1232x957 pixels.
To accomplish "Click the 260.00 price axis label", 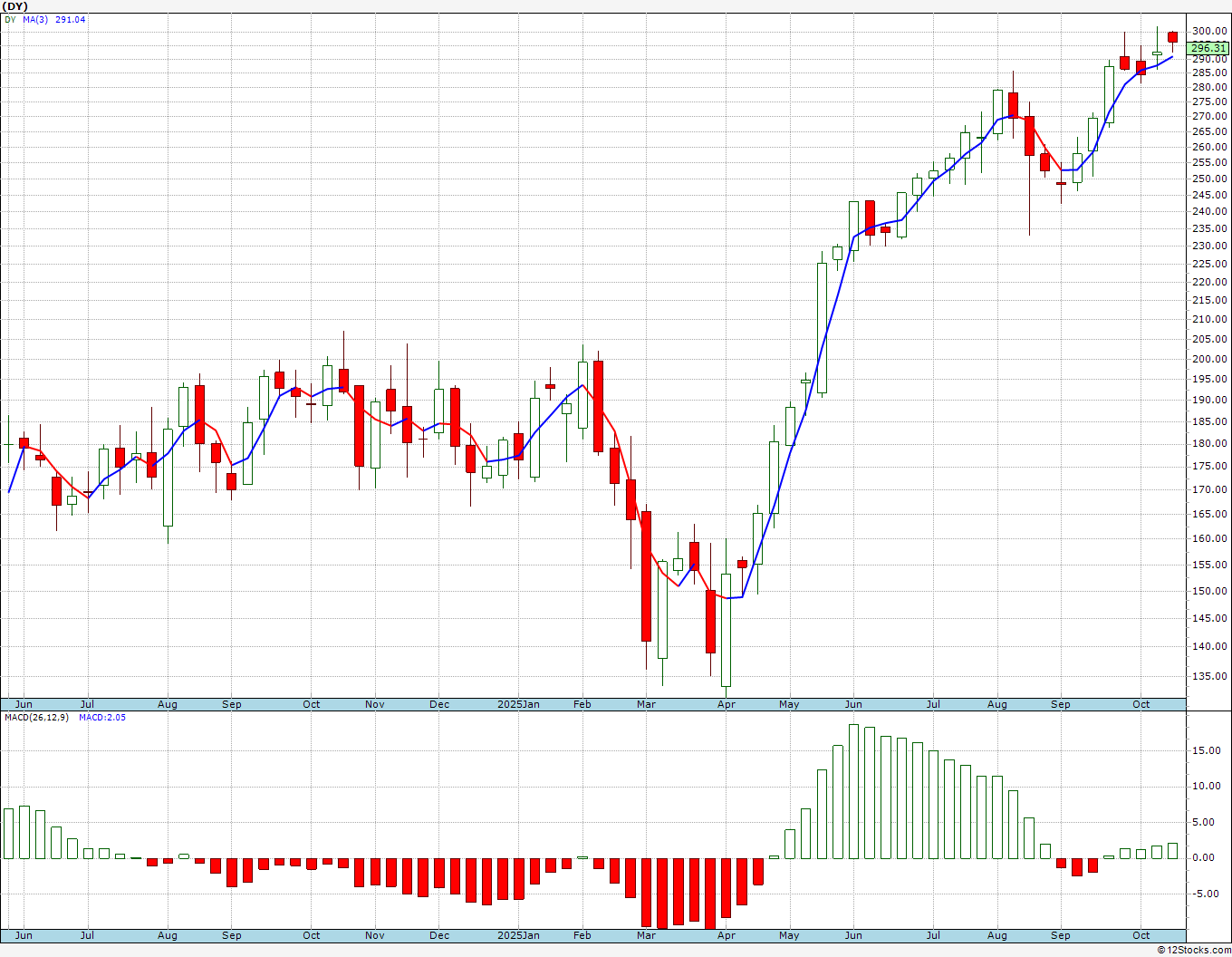I will pyautogui.click(x=1209, y=147).
